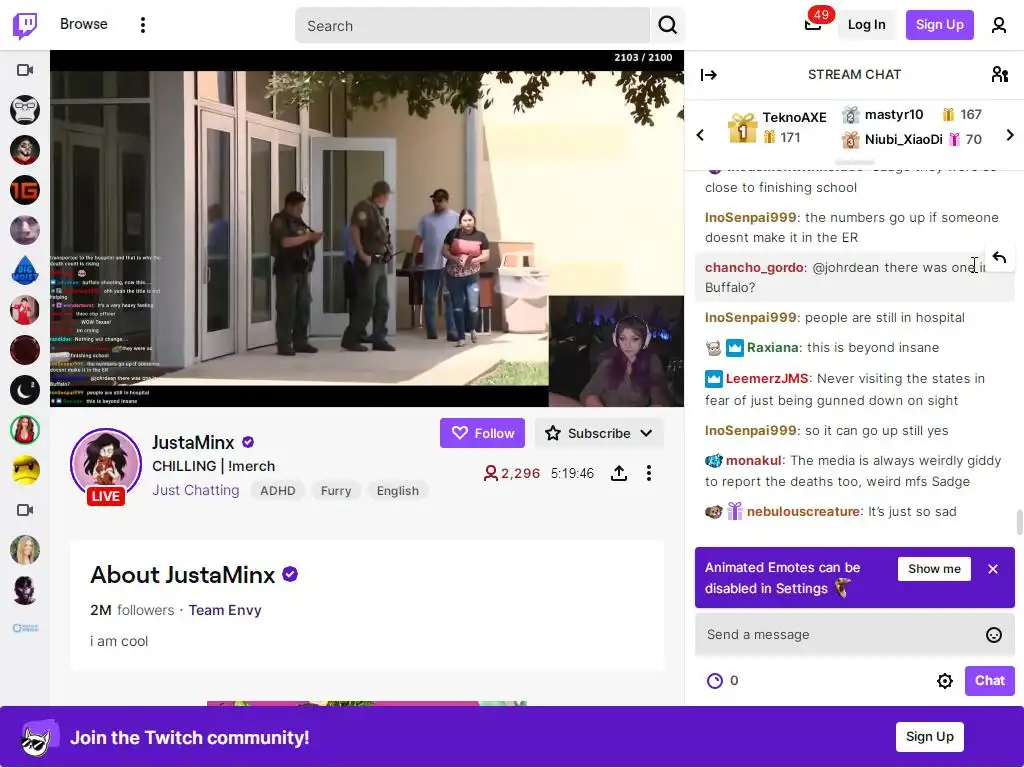Open chat settings gear icon
Viewport: 1024px width, 768px height.
944,681
